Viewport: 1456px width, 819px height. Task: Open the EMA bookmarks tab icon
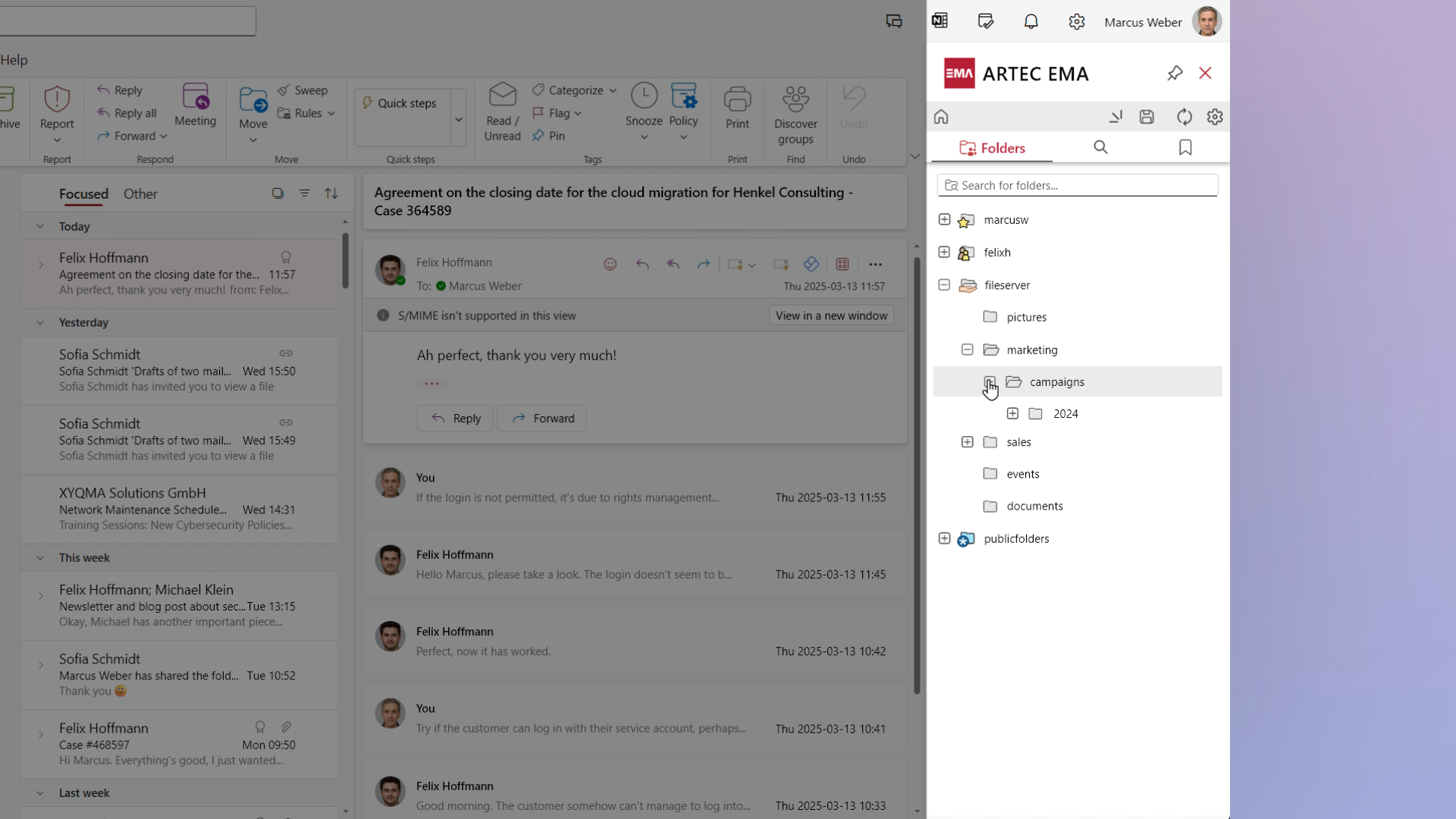point(1185,147)
